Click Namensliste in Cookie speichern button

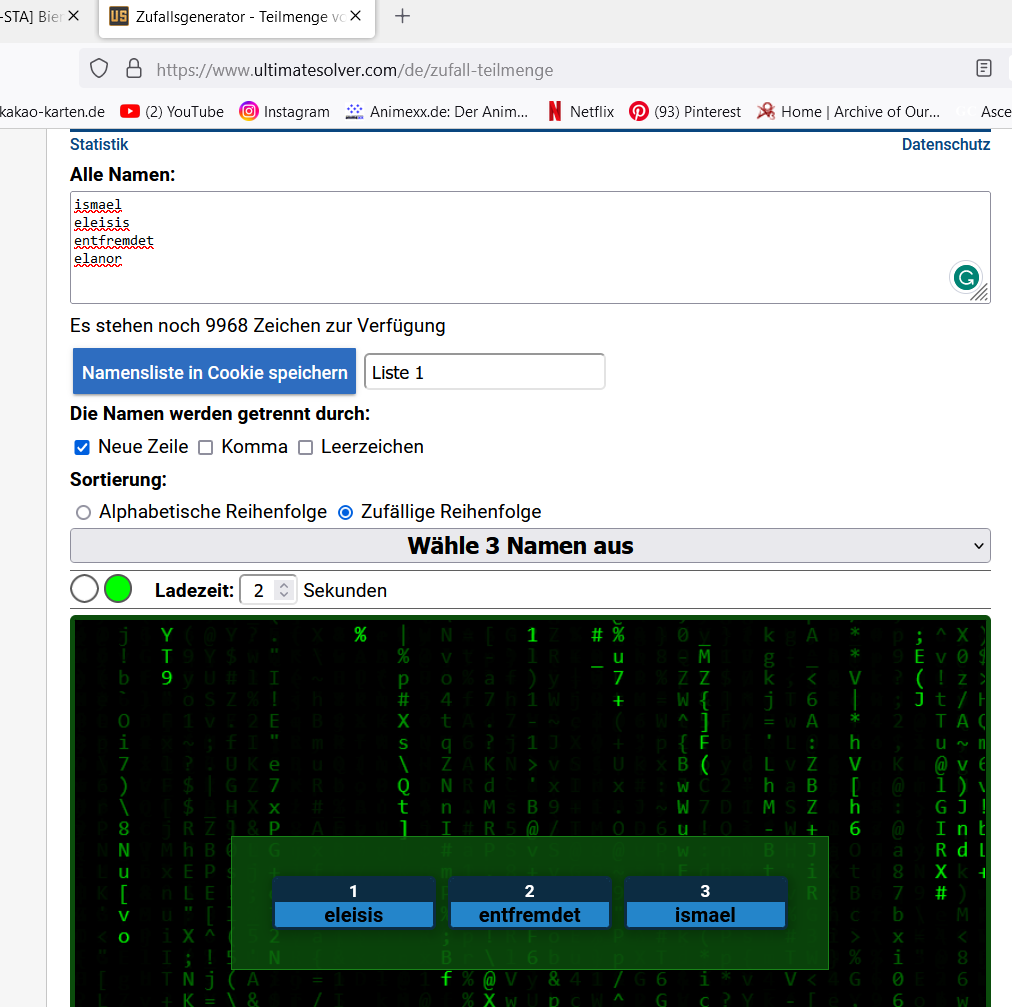click(x=214, y=372)
